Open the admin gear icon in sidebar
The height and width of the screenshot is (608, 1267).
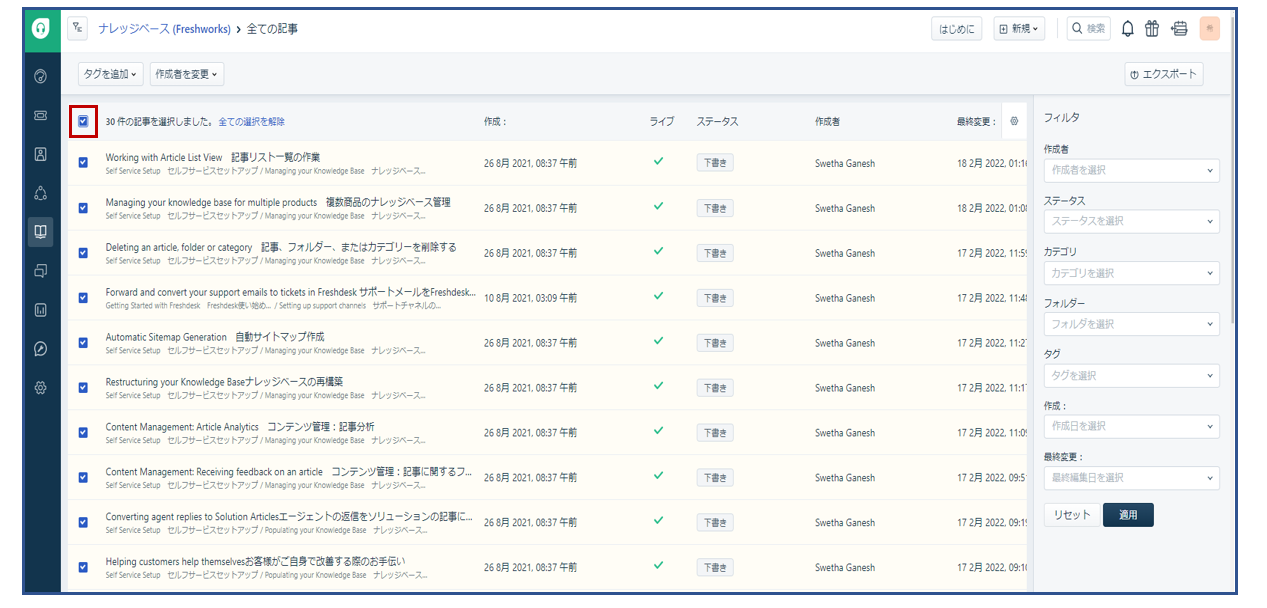[41, 388]
